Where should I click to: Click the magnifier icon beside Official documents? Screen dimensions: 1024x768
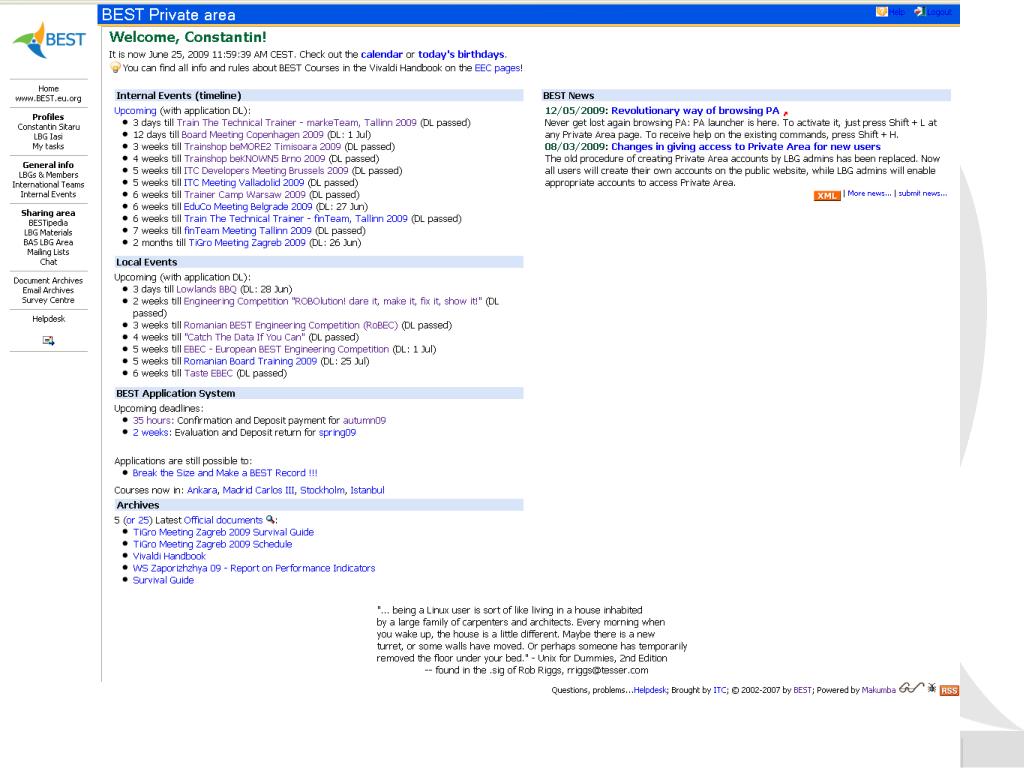pos(270,520)
